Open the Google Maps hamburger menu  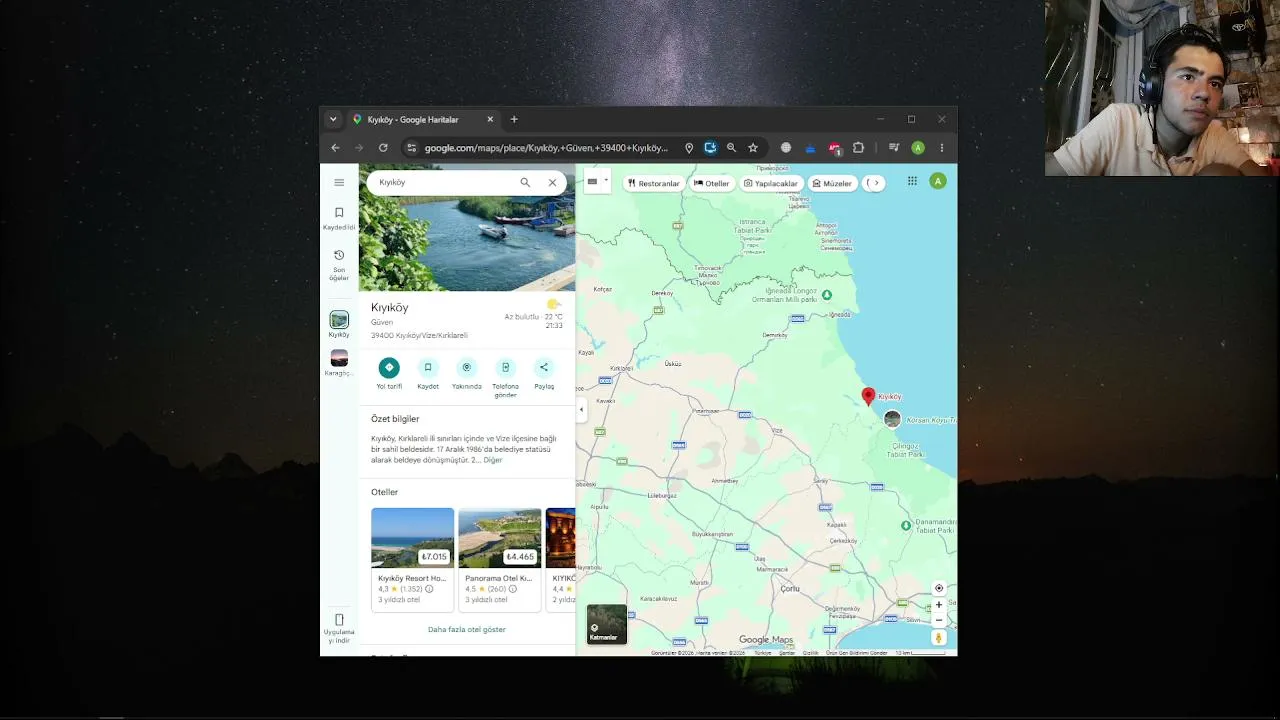pos(339,182)
